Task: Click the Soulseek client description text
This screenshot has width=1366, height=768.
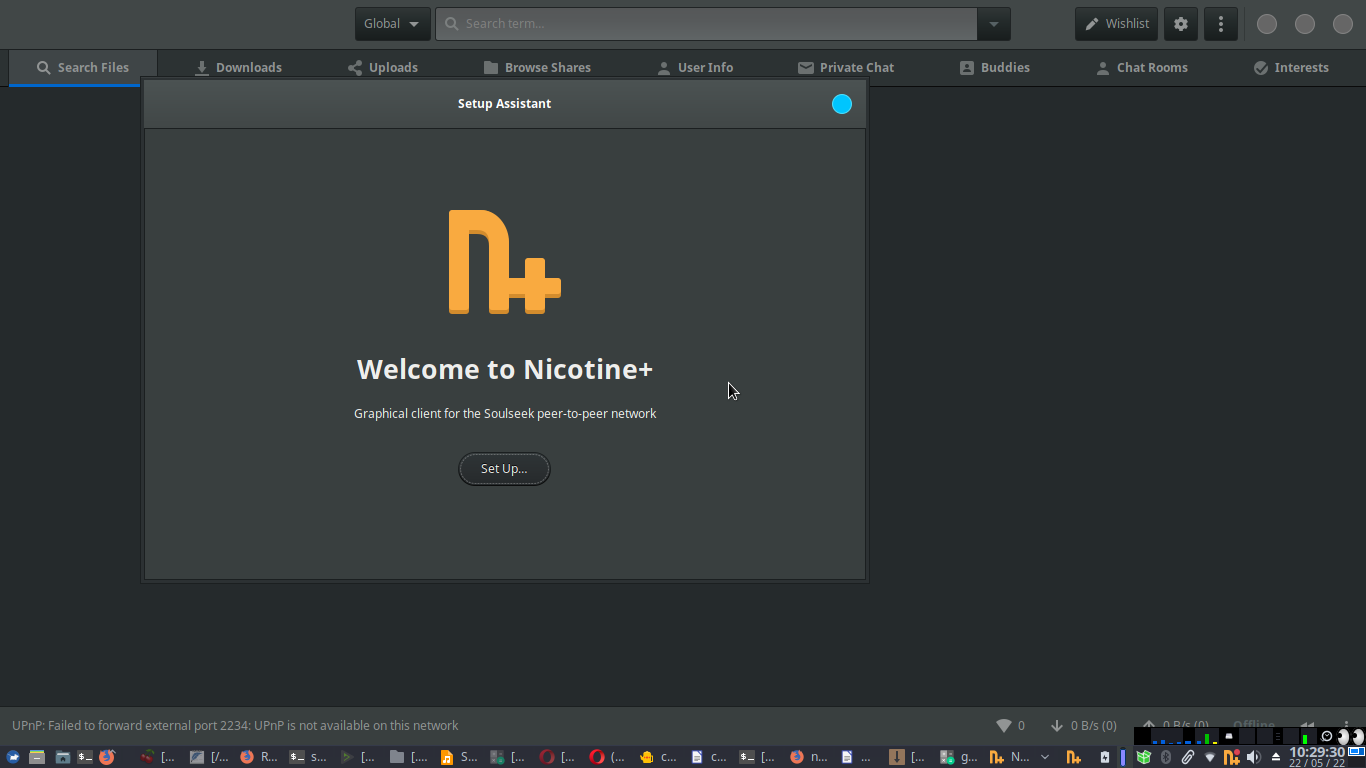Action: (505, 413)
